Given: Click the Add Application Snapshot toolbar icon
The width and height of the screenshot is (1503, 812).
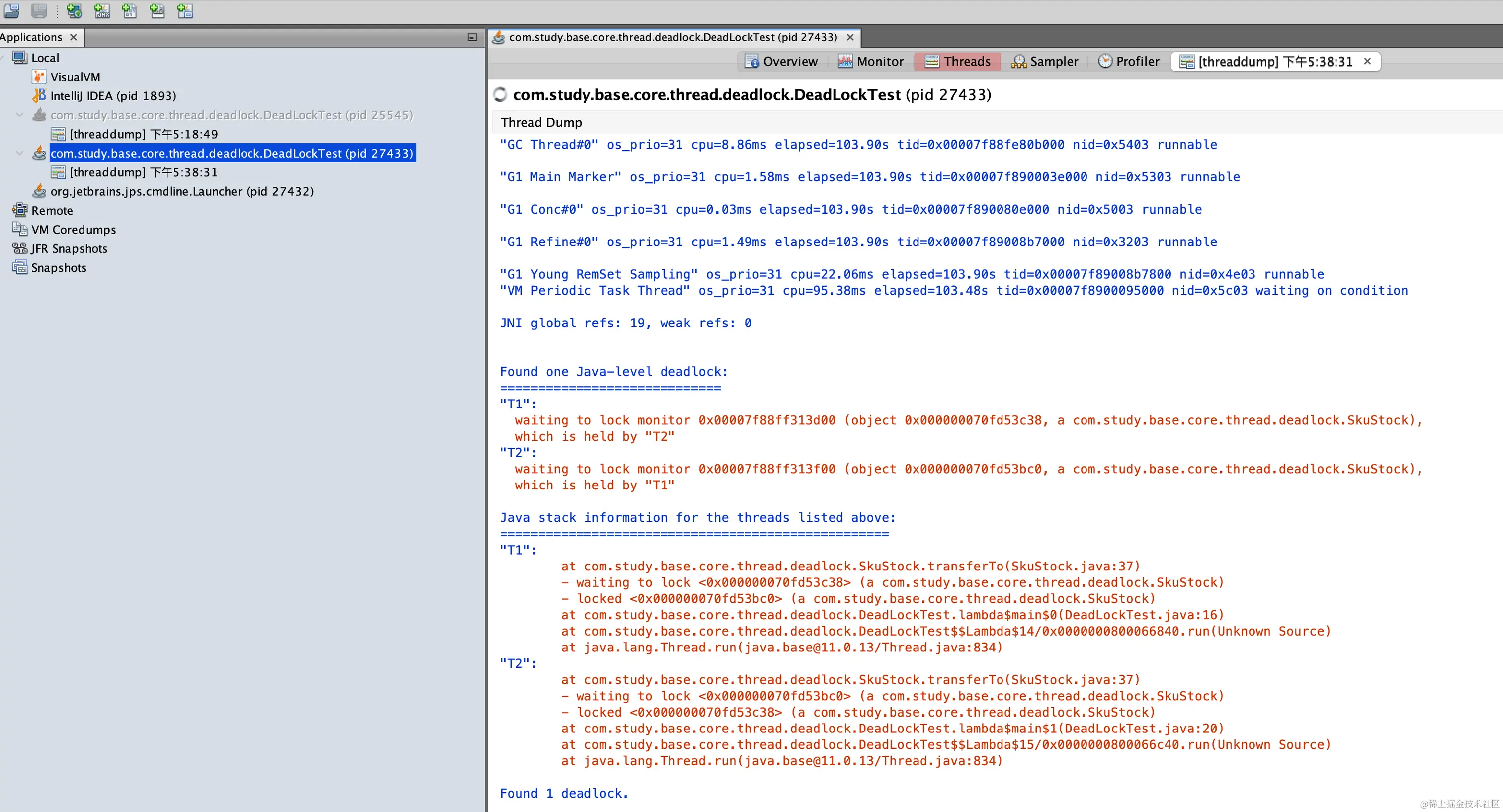Looking at the screenshot, I should click(x=185, y=11).
